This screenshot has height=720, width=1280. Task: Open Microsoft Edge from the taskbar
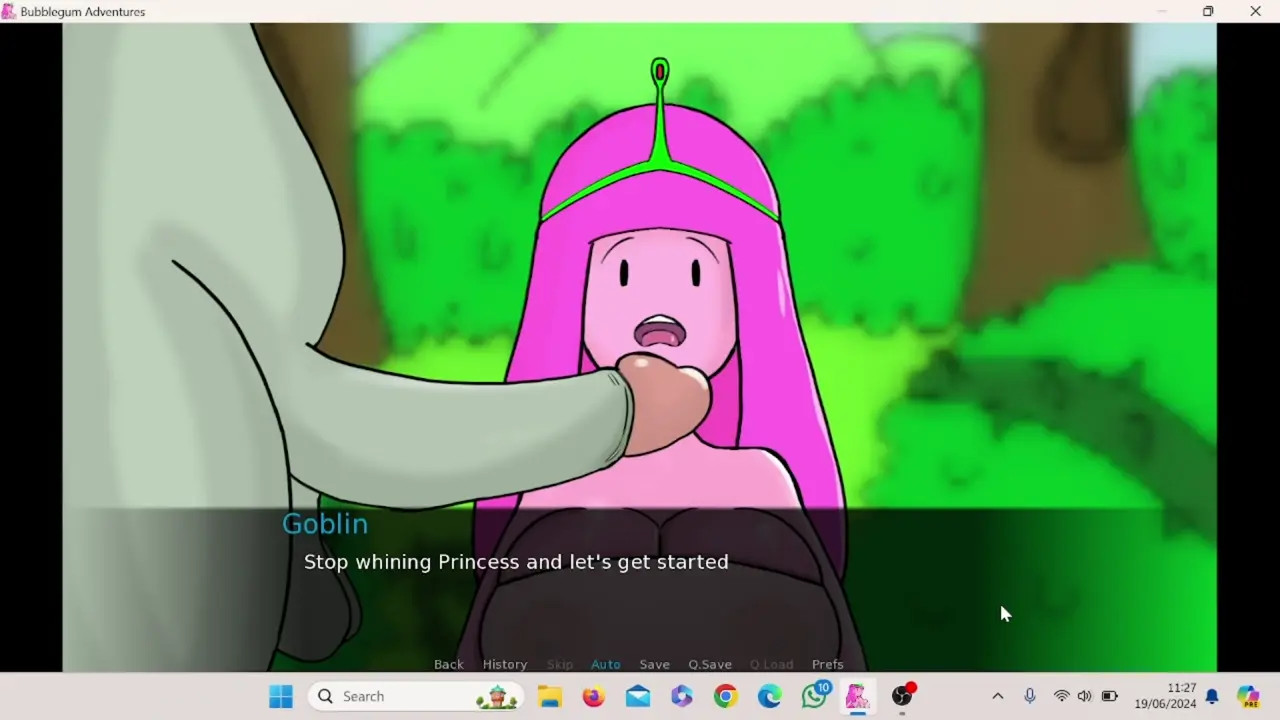coord(770,696)
